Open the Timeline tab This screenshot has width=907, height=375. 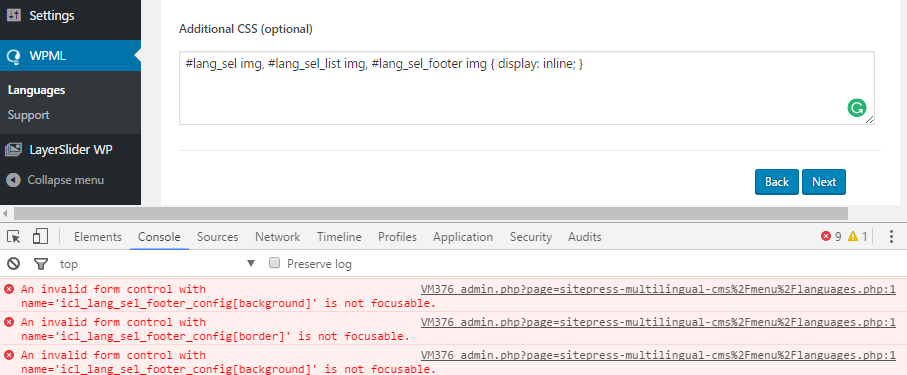pyautogui.click(x=339, y=237)
